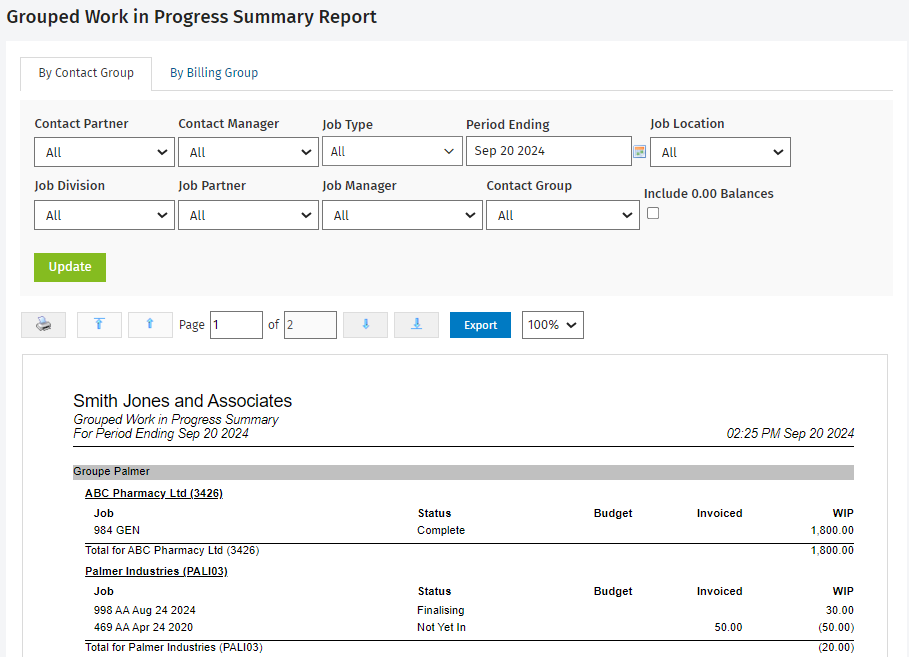Expand the Job Type dropdown
This screenshot has width=909, height=657.
point(392,151)
